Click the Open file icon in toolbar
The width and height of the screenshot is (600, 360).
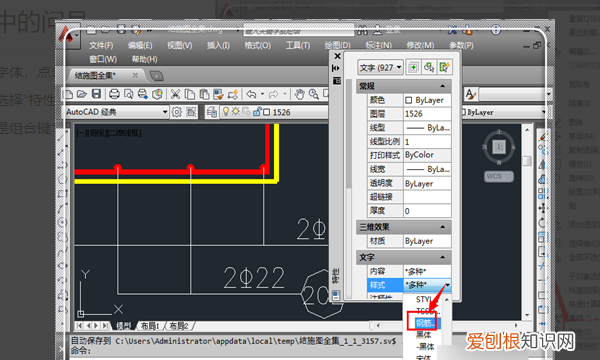[x=82, y=94]
